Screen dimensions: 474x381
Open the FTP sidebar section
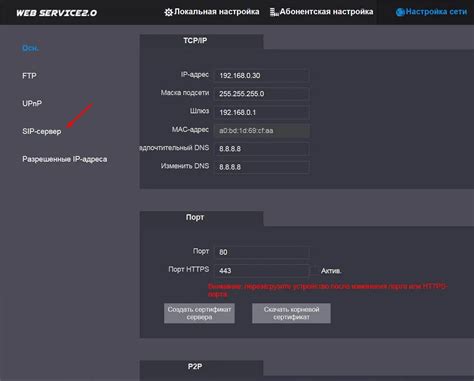29,76
